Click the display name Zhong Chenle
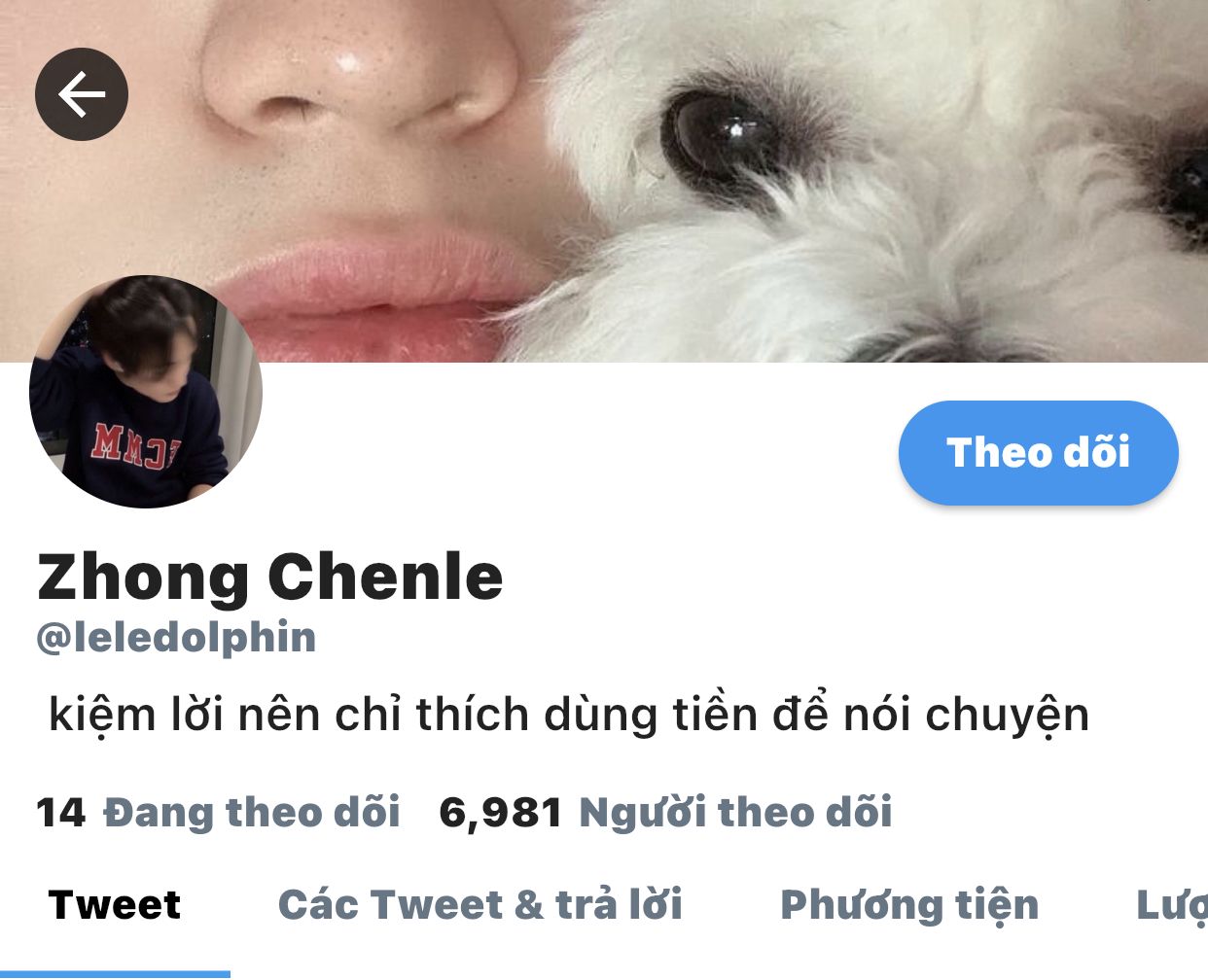The image size is (1208, 980). (x=270, y=577)
